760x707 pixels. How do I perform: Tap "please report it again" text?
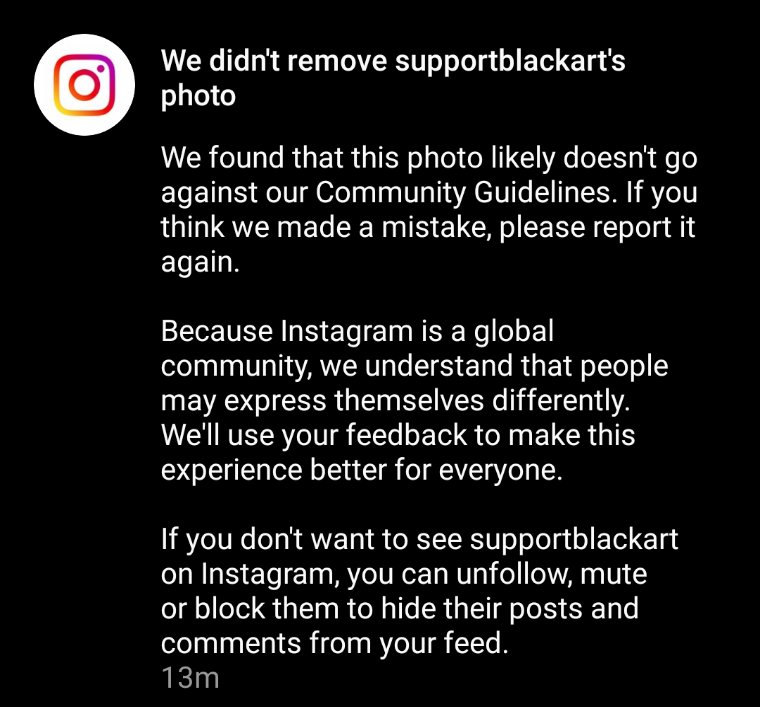pos(428,245)
